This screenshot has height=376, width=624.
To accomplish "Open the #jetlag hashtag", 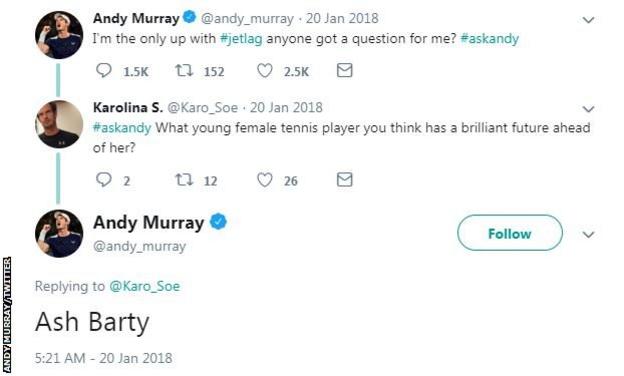I will 241,39.
